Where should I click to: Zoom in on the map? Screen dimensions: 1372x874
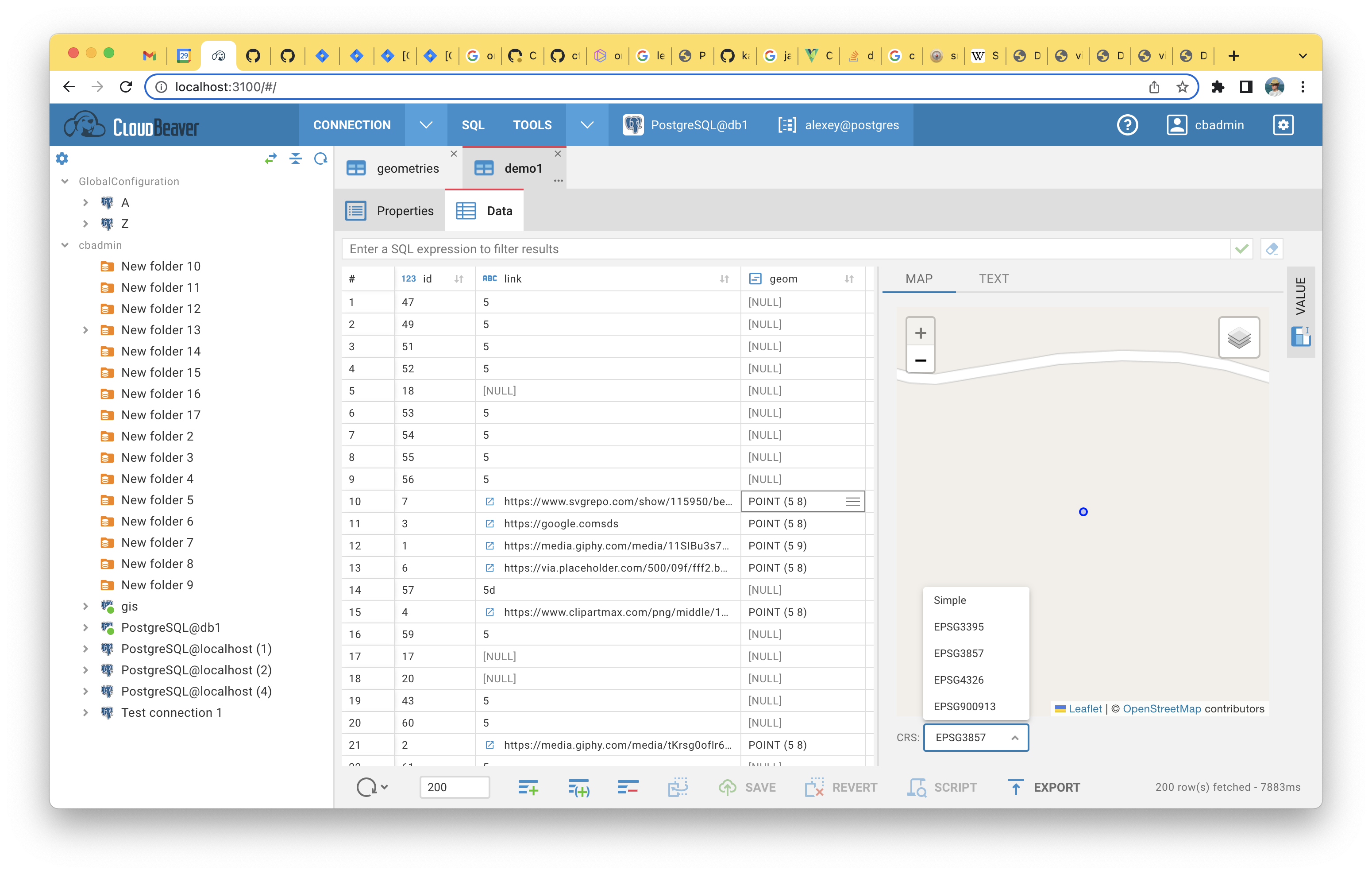pos(920,333)
